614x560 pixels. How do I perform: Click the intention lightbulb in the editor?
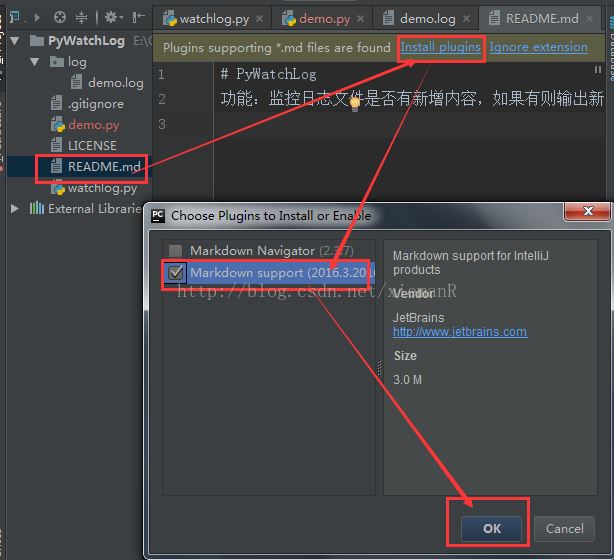[354, 102]
